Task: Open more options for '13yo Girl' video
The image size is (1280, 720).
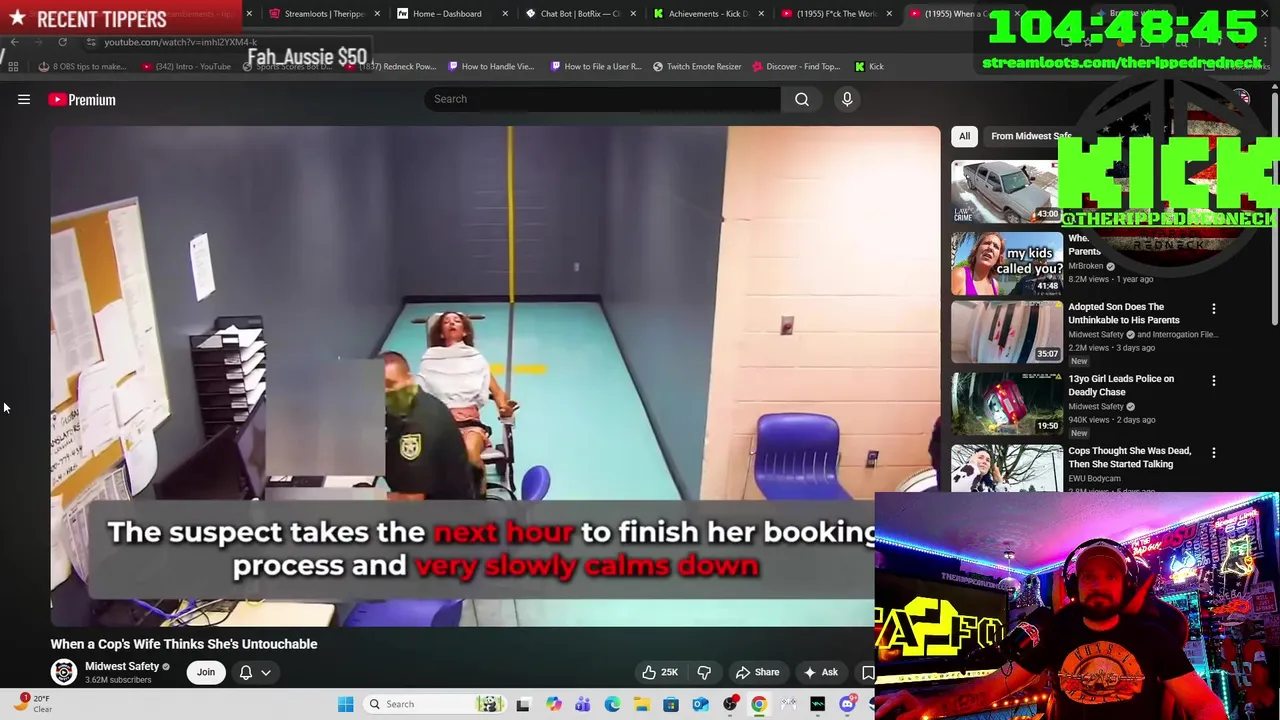Action: (1214, 381)
